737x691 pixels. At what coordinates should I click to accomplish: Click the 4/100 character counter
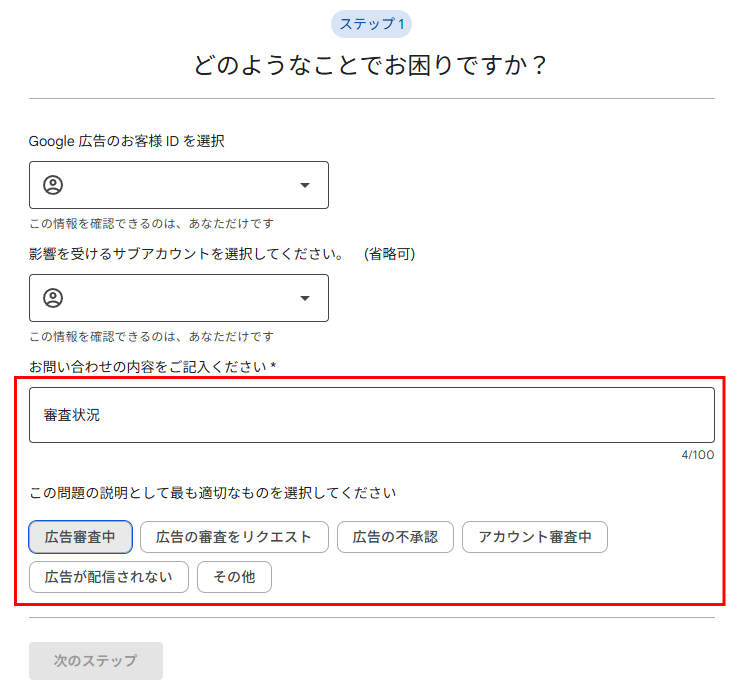[697, 455]
